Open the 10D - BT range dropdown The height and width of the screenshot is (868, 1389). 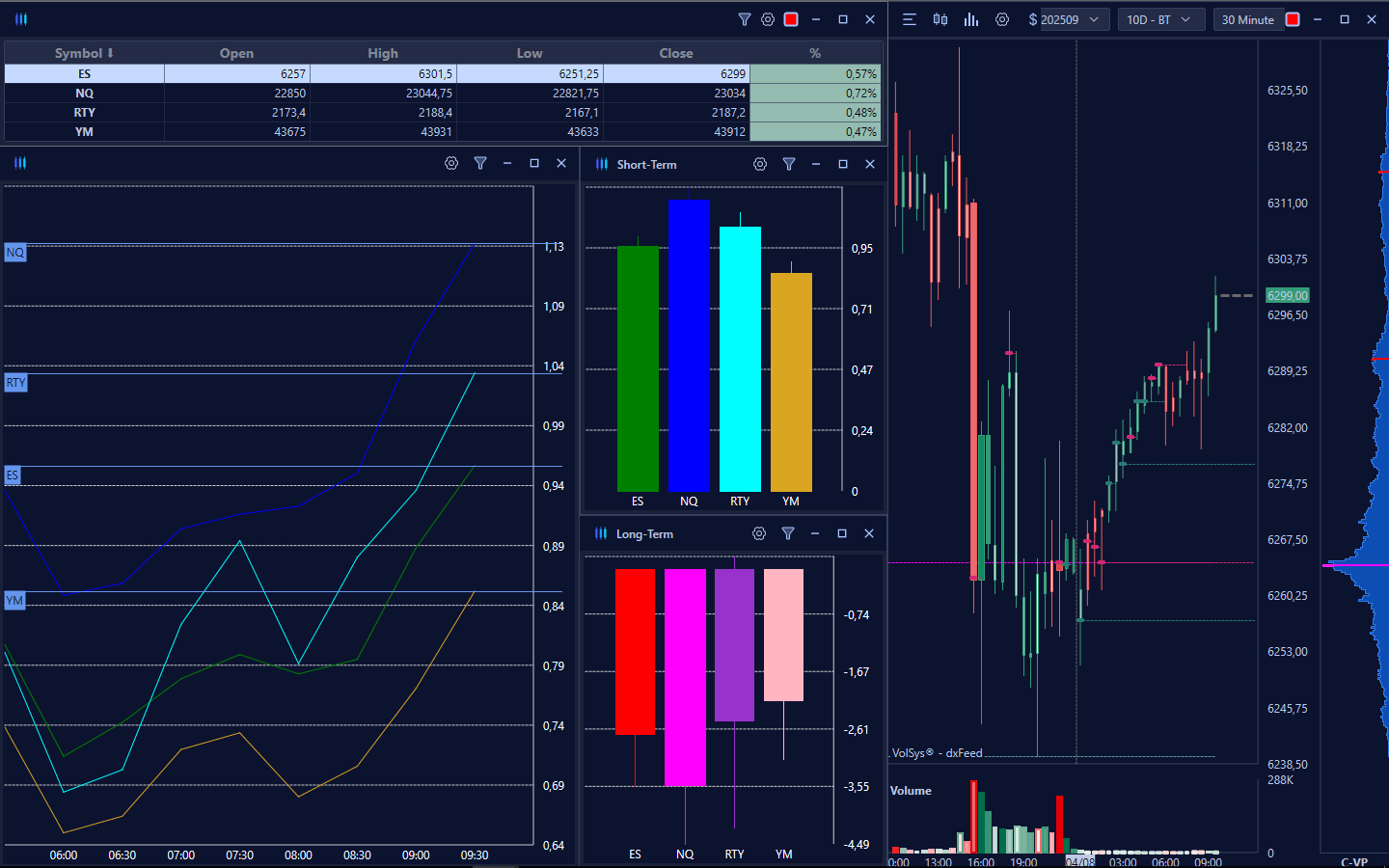click(x=1159, y=19)
